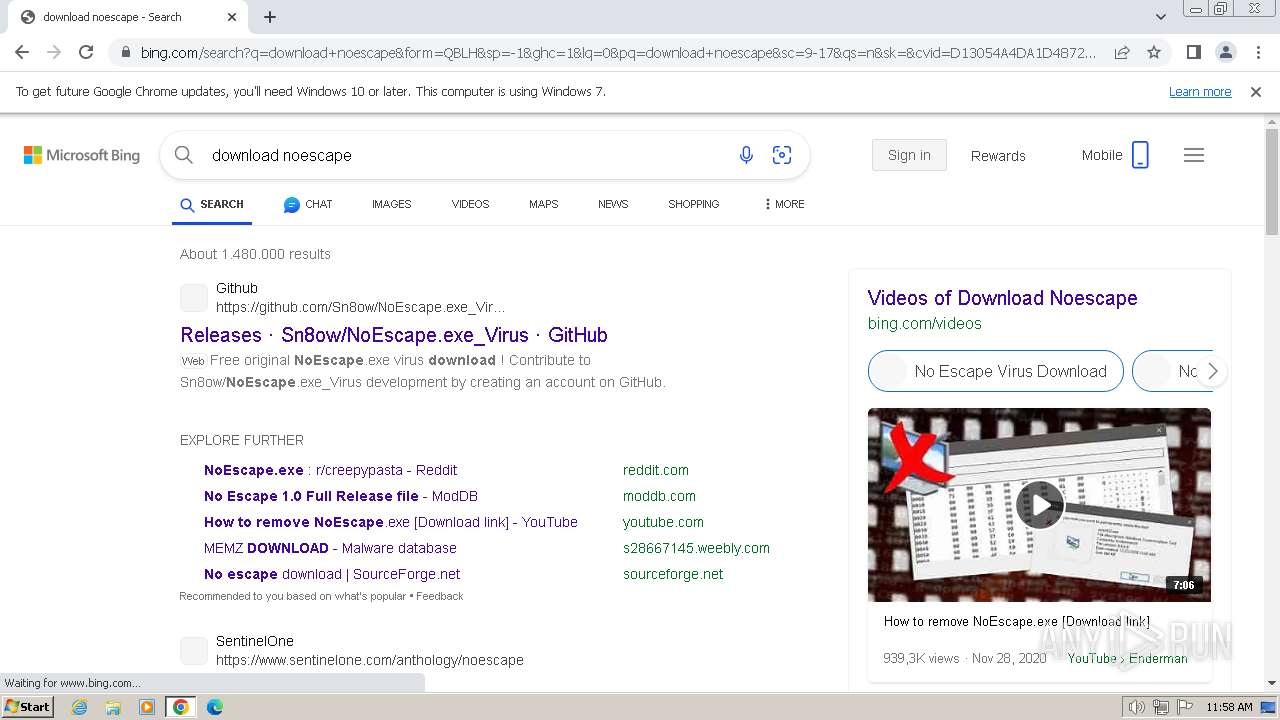
Task: Select the SEARCH tab
Action: point(212,204)
